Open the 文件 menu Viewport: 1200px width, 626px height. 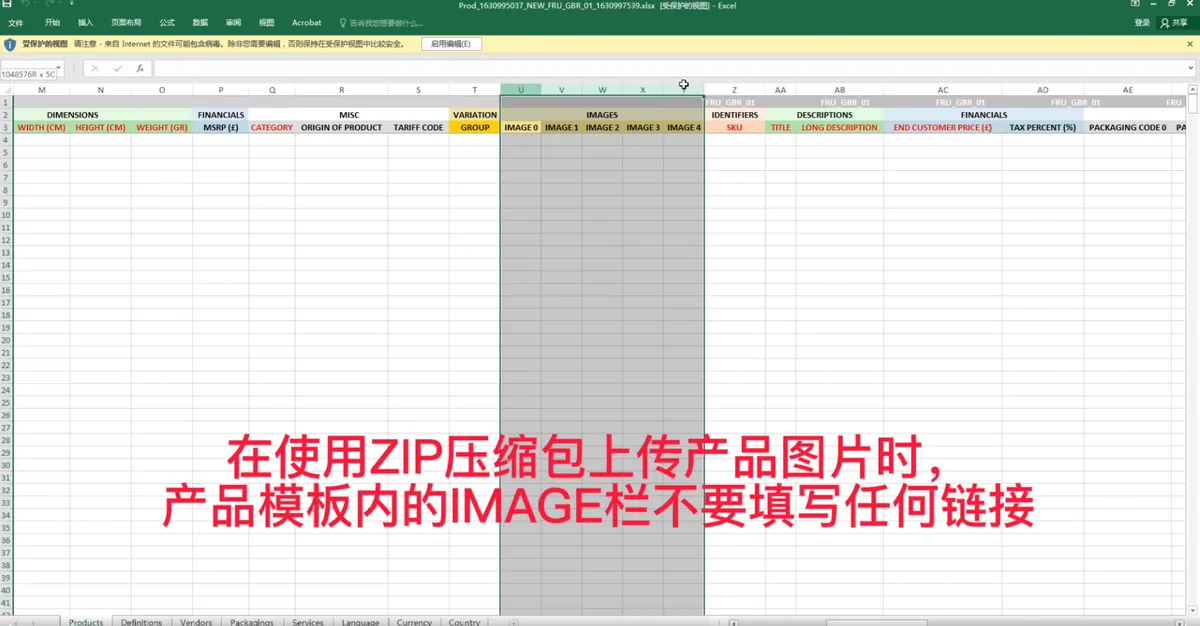point(16,22)
